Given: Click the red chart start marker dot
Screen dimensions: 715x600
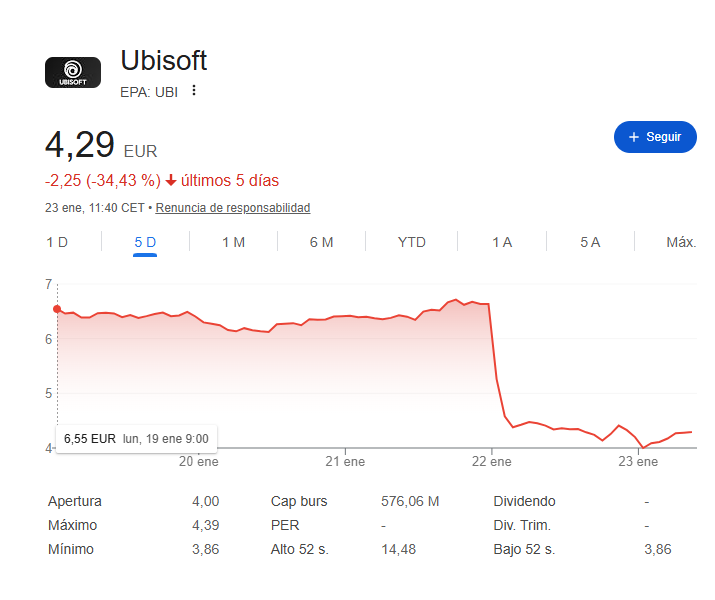Looking at the screenshot, I should click(57, 309).
